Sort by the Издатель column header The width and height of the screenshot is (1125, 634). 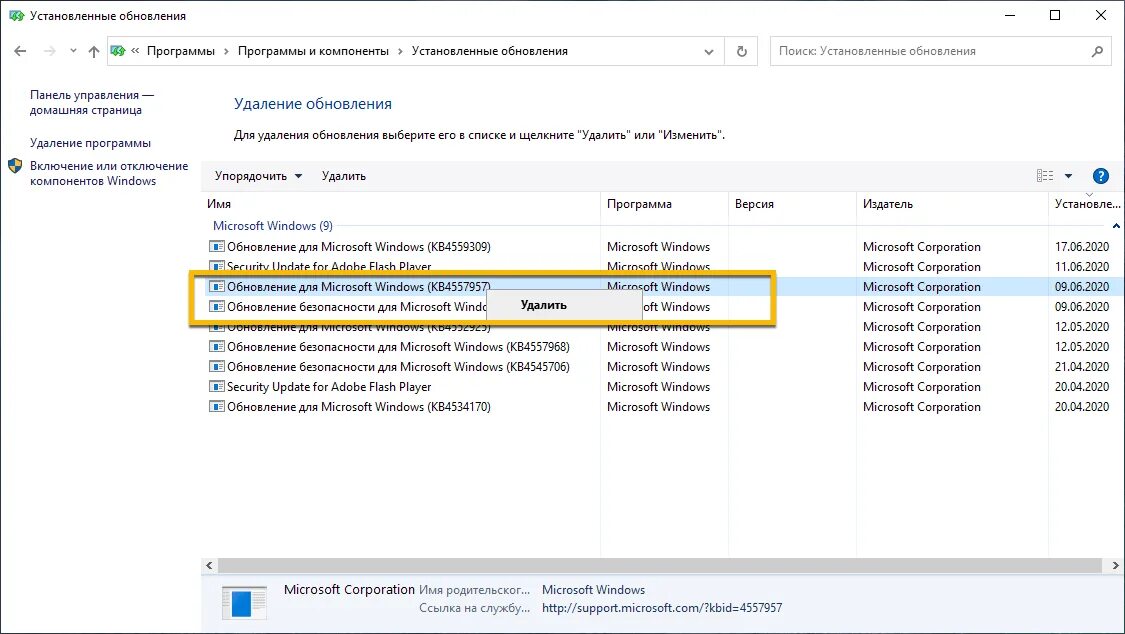(x=953, y=204)
